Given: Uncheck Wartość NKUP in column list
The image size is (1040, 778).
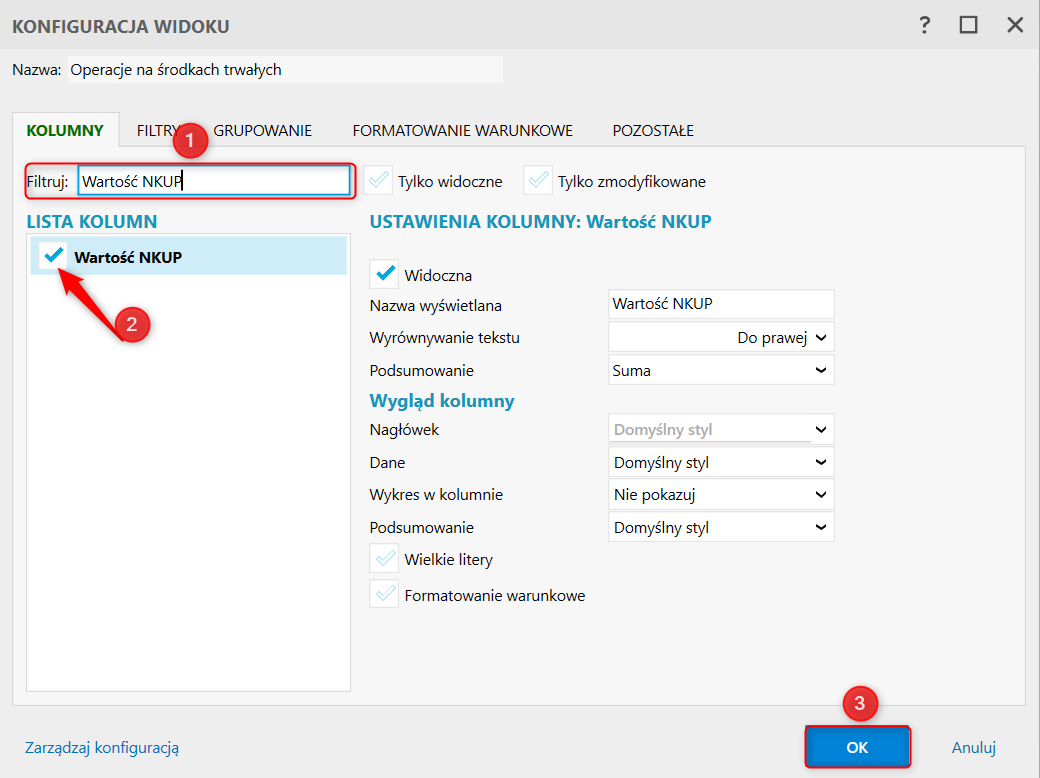Looking at the screenshot, I should point(54,256).
